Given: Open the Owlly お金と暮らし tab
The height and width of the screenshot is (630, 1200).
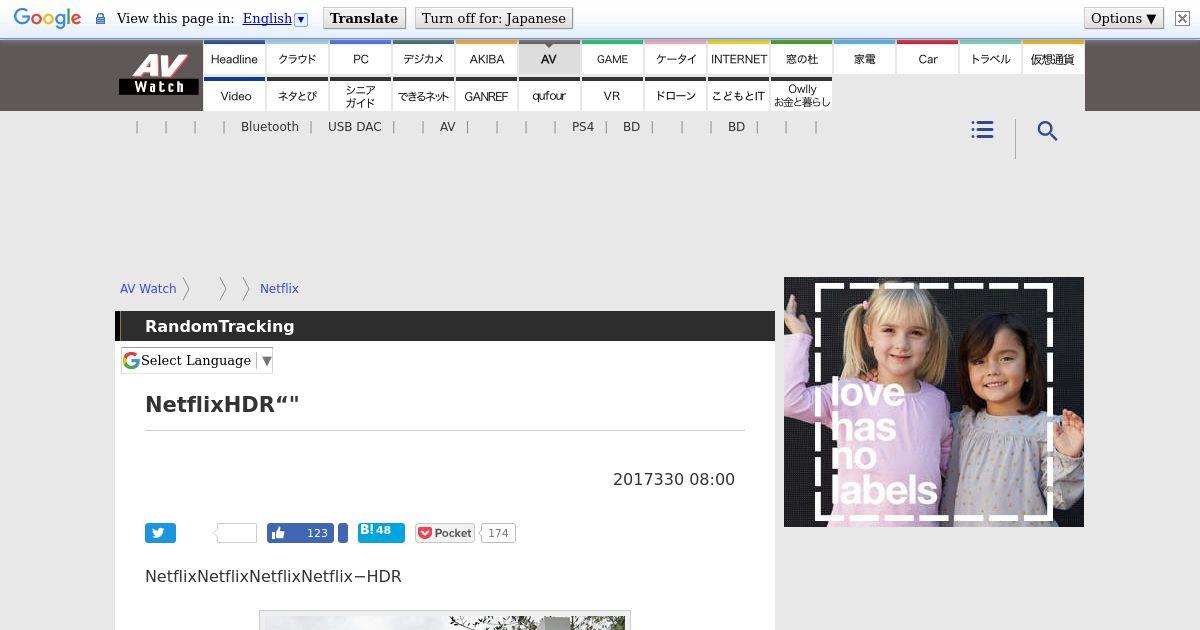Looking at the screenshot, I should point(802,95).
